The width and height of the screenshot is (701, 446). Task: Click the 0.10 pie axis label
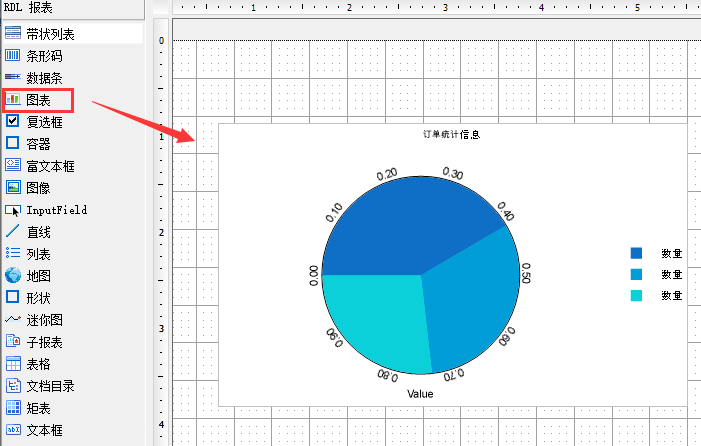coord(334,212)
